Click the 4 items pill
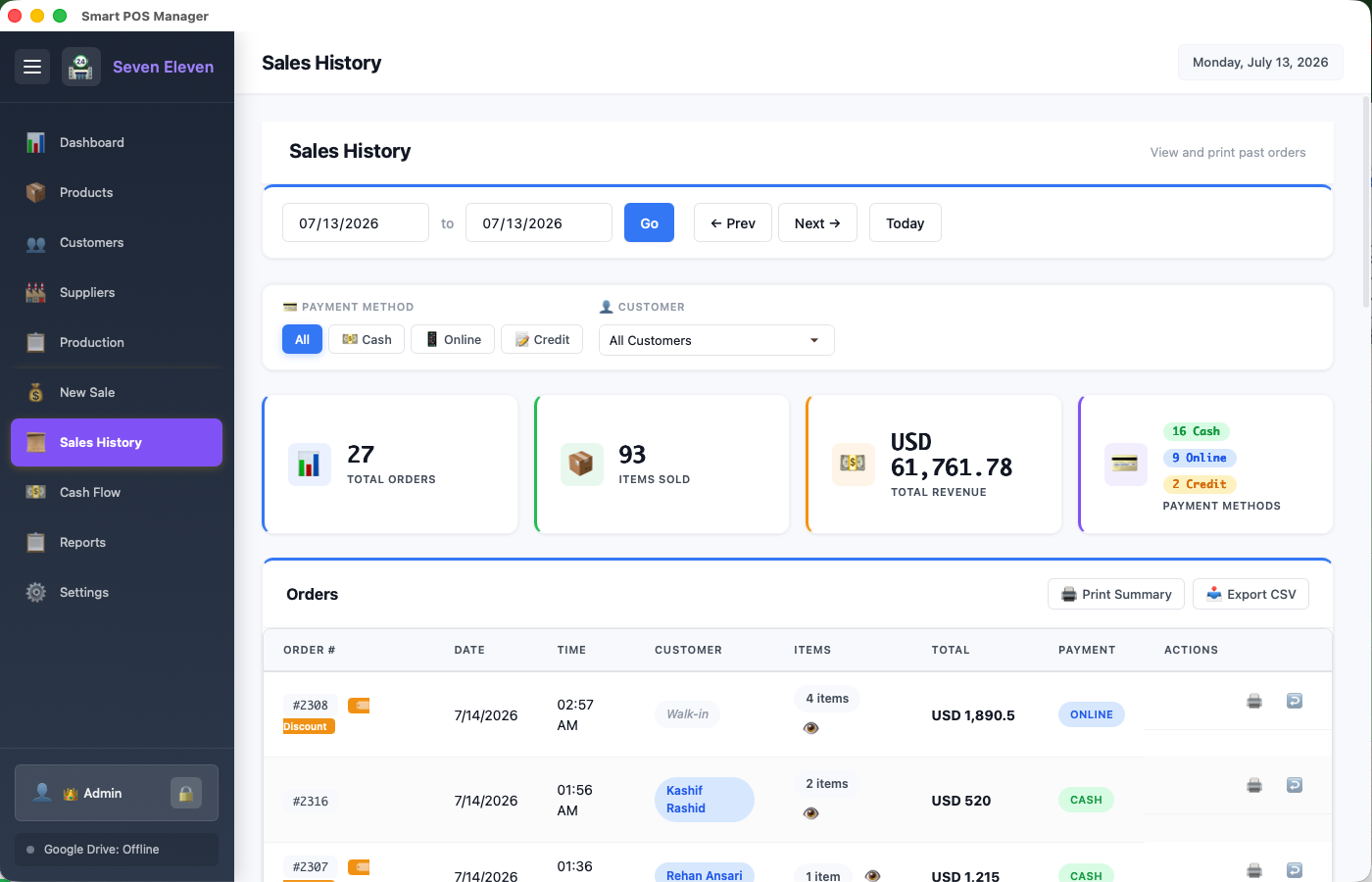This screenshot has height=882, width=1372. pos(827,699)
